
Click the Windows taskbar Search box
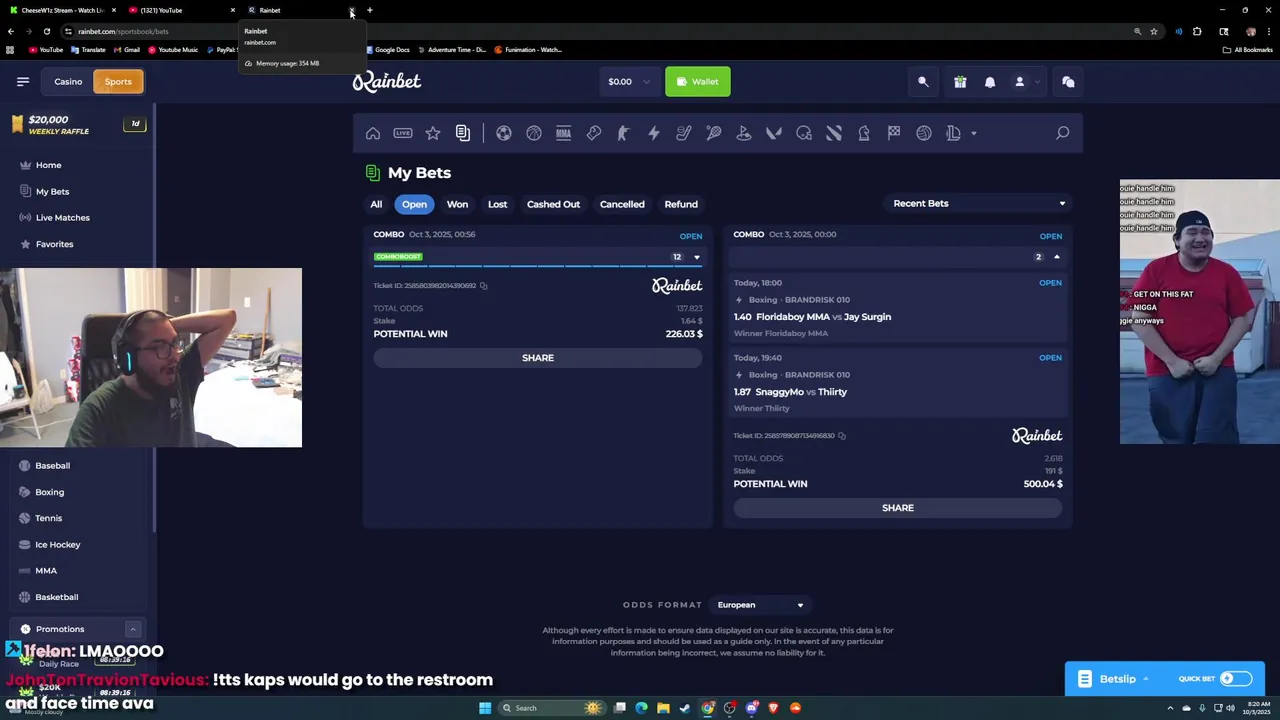552,708
